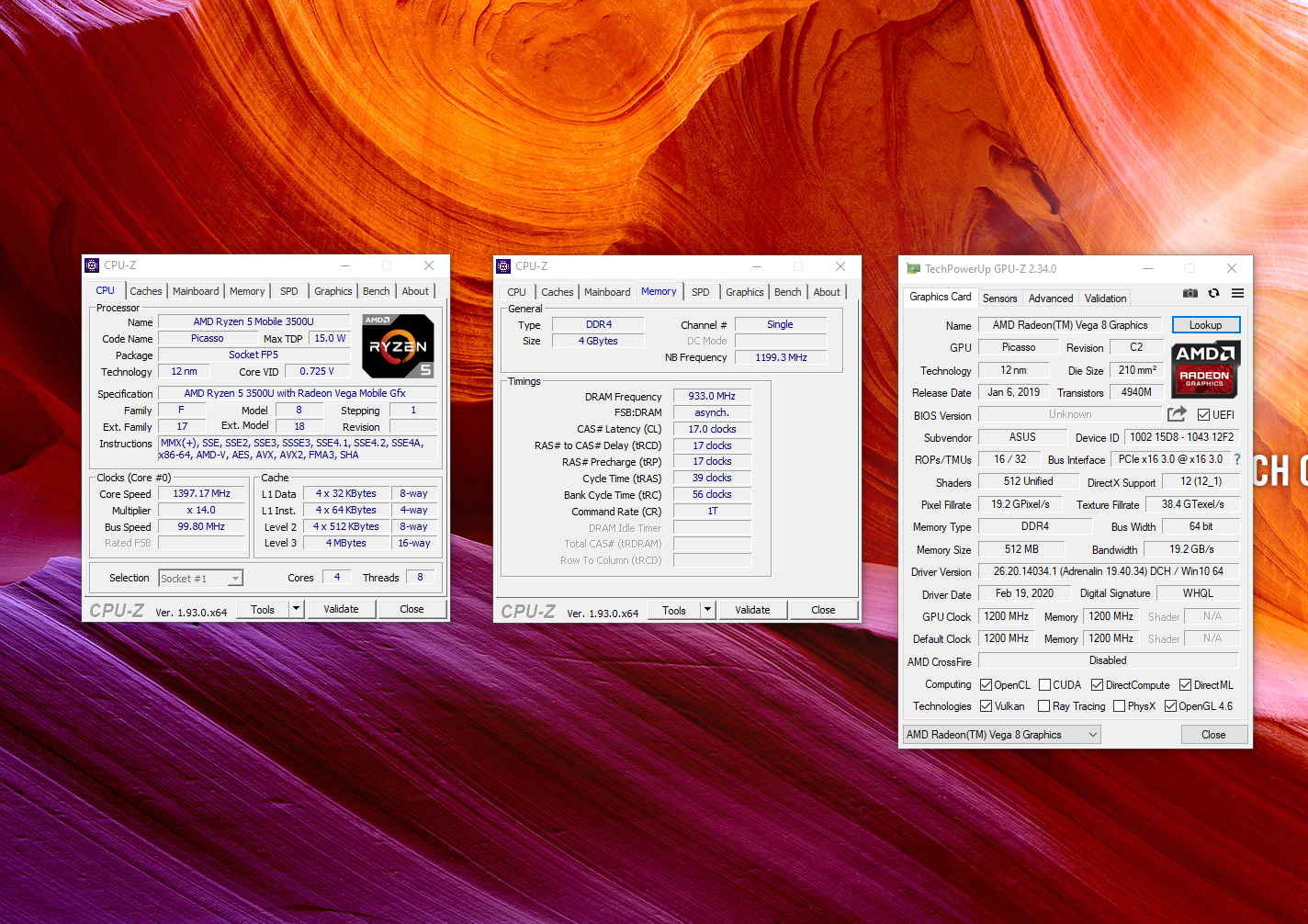Screen dimensions: 1308x924
Task: Click the Device ID value in GPU-Z
Action: pyautogui.click(x=1181, y=437)
